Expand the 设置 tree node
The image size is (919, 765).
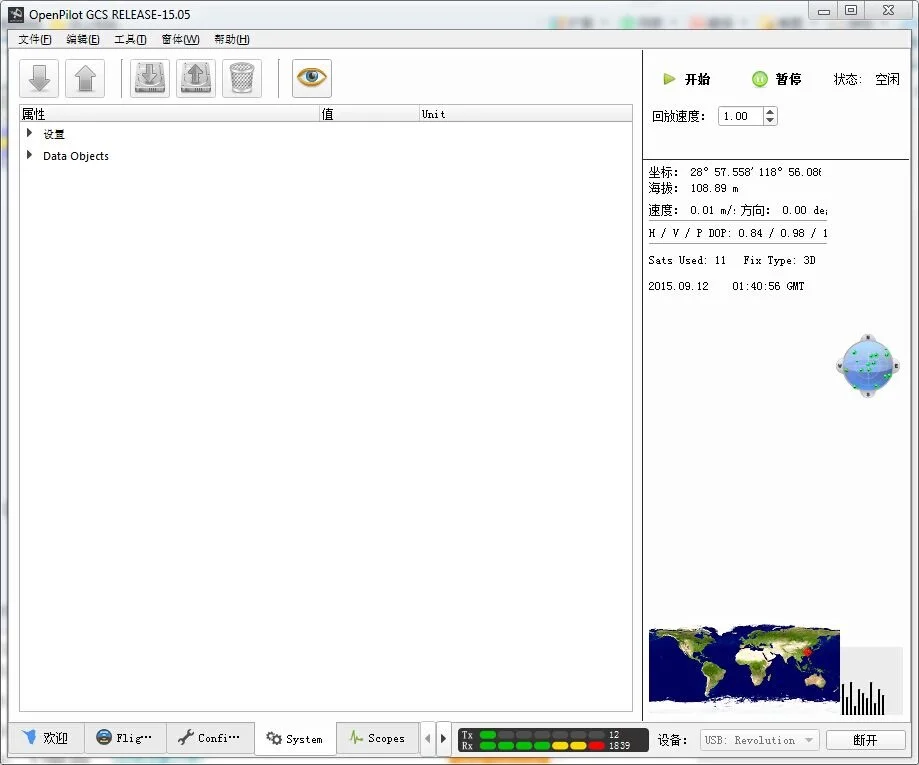point(29,133)
